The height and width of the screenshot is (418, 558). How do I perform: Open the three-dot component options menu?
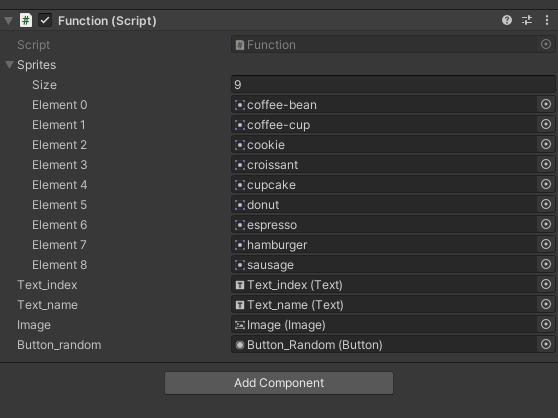coord(547,20)
